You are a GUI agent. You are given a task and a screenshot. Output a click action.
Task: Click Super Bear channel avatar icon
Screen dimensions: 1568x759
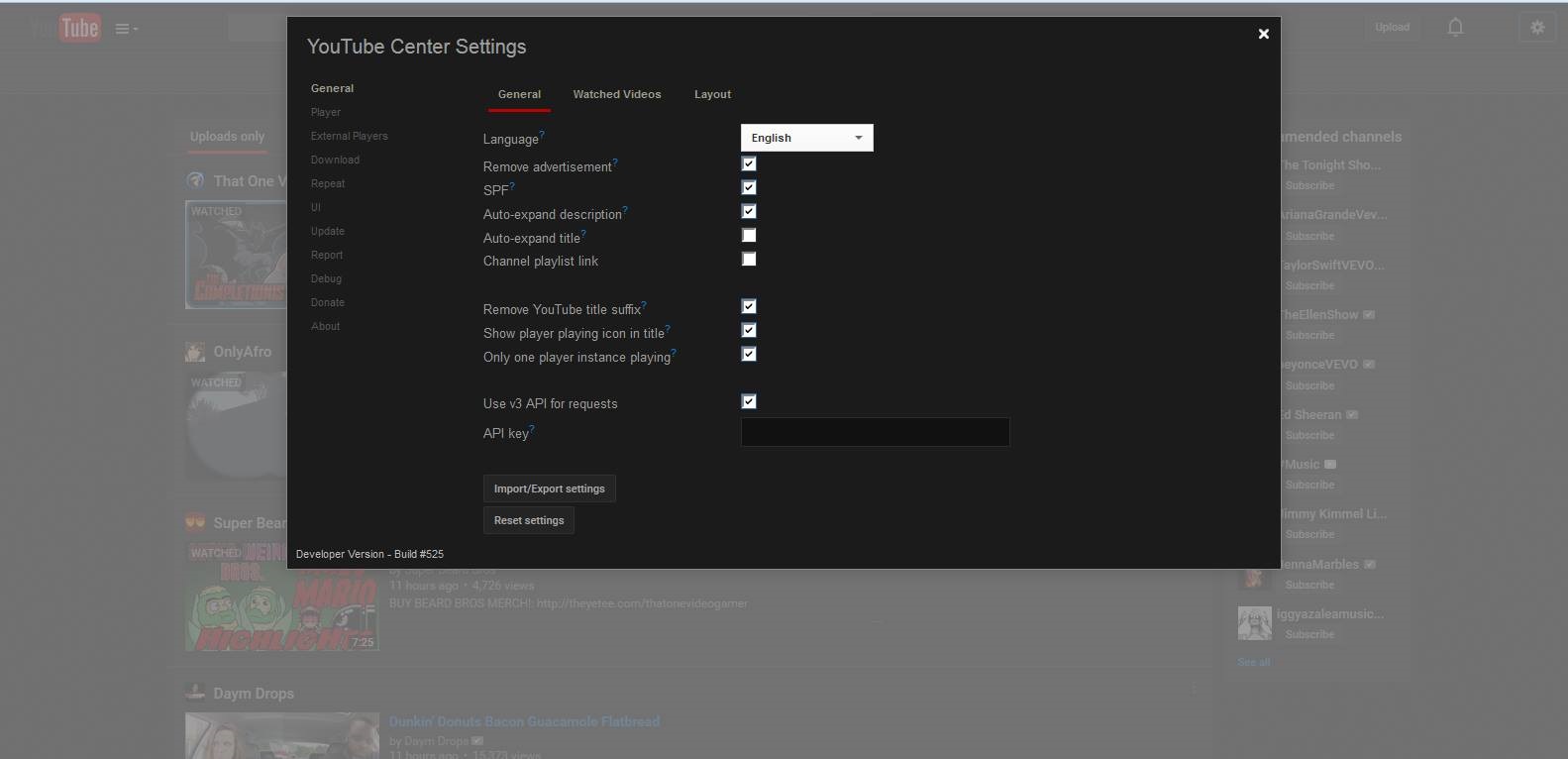(195, 522)
